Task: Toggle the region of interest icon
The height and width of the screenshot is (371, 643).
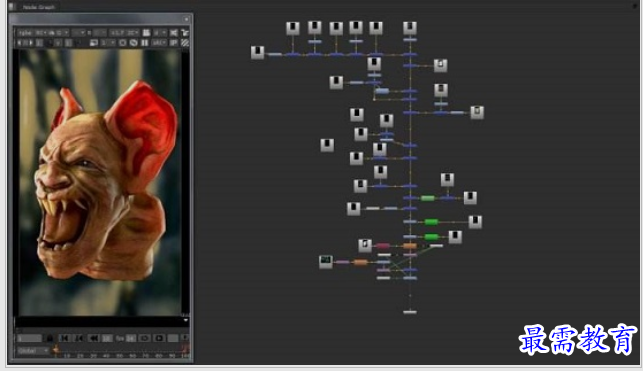Action: point(123,43)
